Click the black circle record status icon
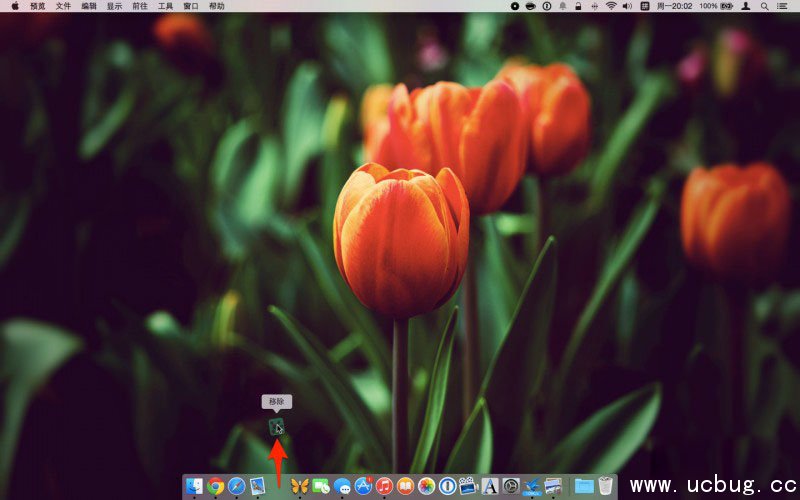This screenshot has width=800, height=500. [515, 6]
